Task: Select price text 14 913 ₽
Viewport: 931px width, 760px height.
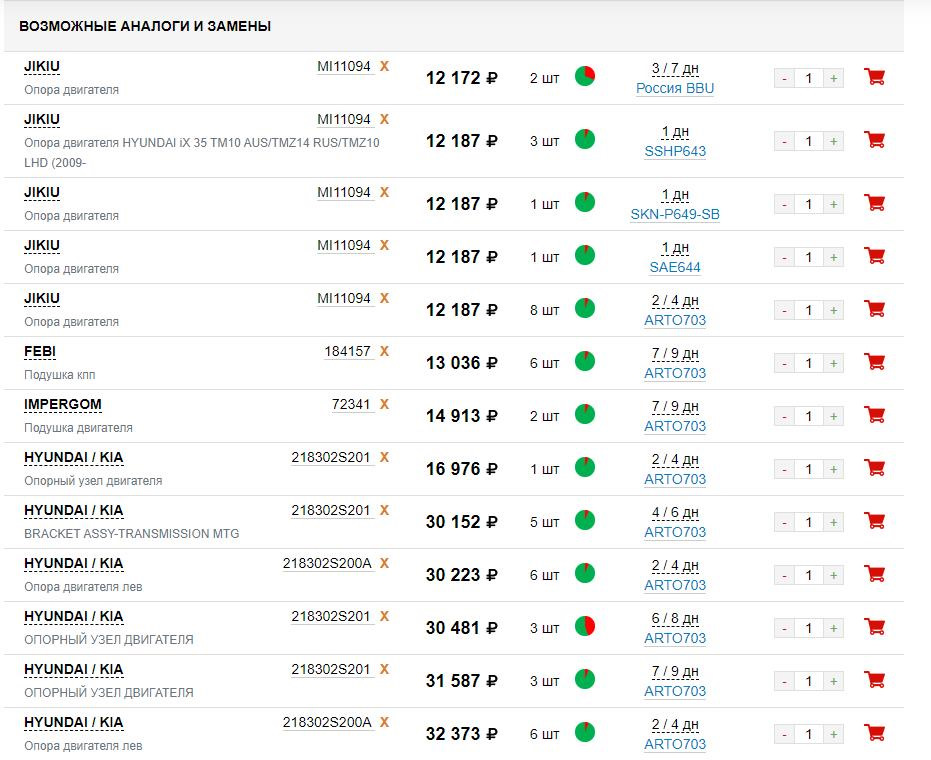Action: tap(461, 416)
